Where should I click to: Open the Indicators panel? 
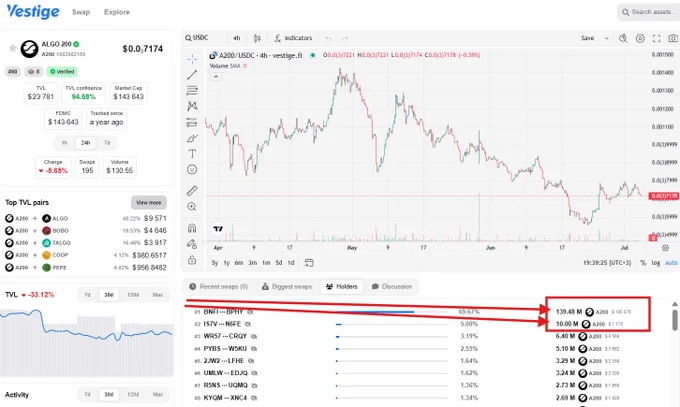293,38
